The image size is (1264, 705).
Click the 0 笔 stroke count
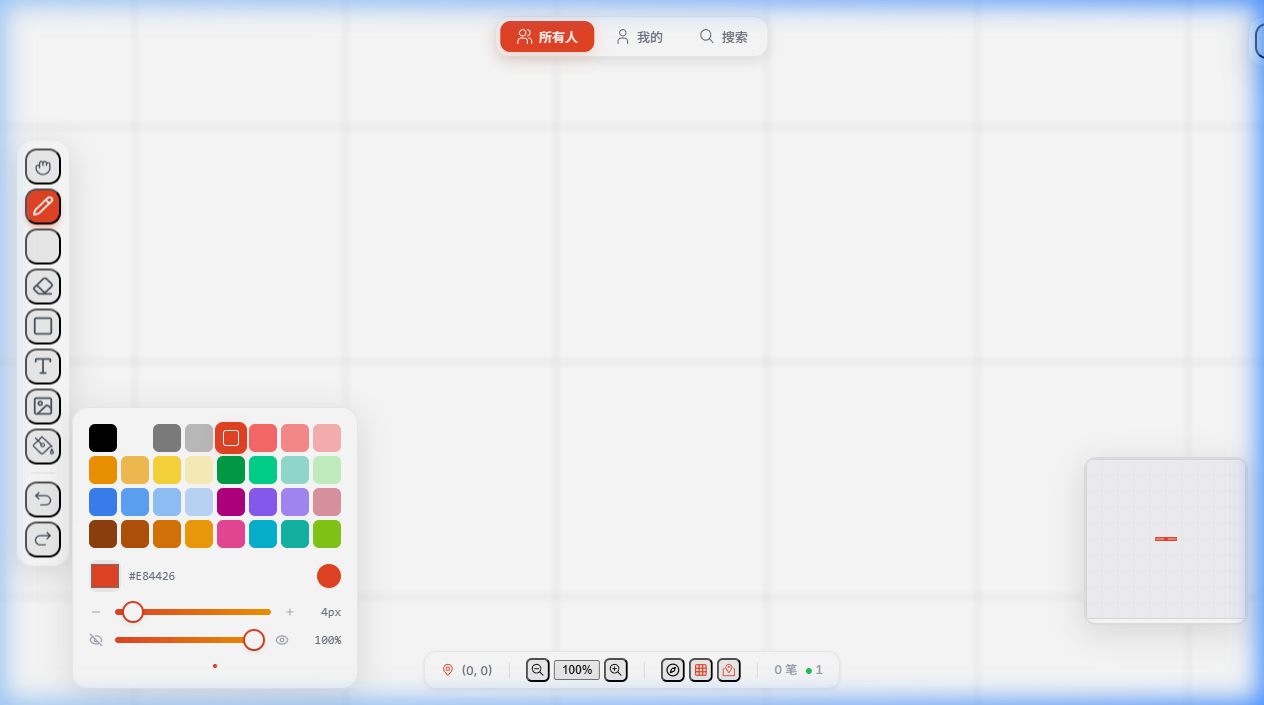(786, 670)
